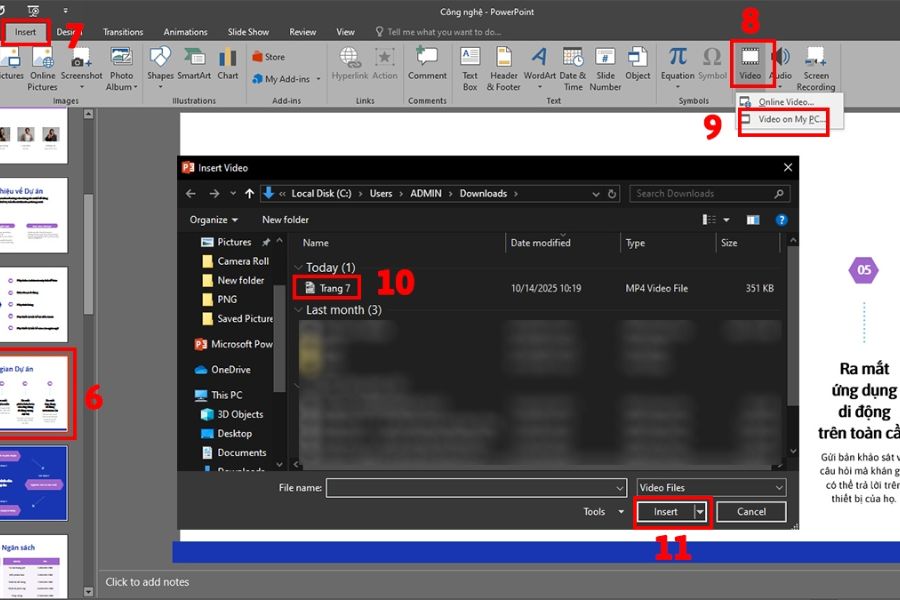
Task: Open the Video insert menu icon
Action: [750, 57]
